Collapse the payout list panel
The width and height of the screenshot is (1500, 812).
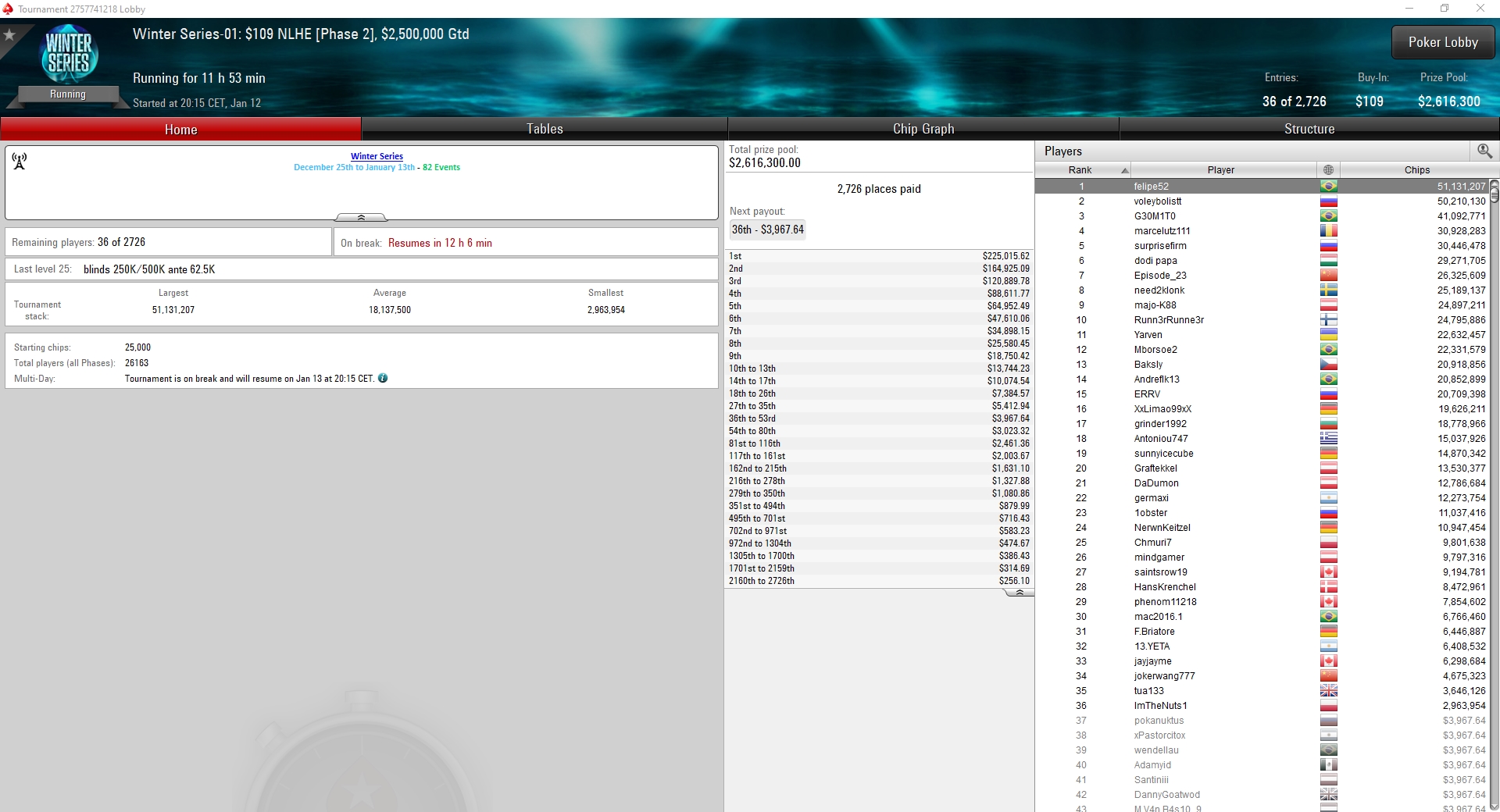click(x=1019, y=593)
